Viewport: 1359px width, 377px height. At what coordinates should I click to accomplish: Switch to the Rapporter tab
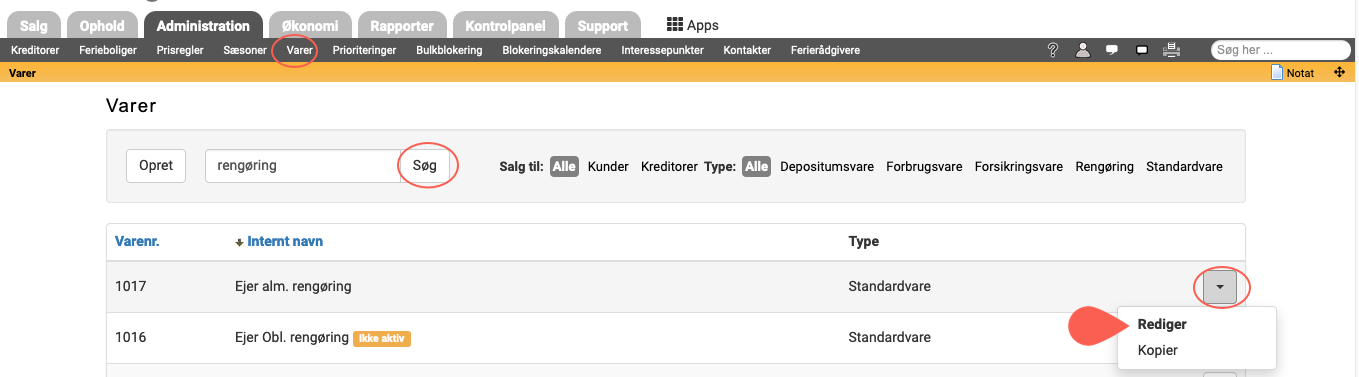click(x=401, y=25)
